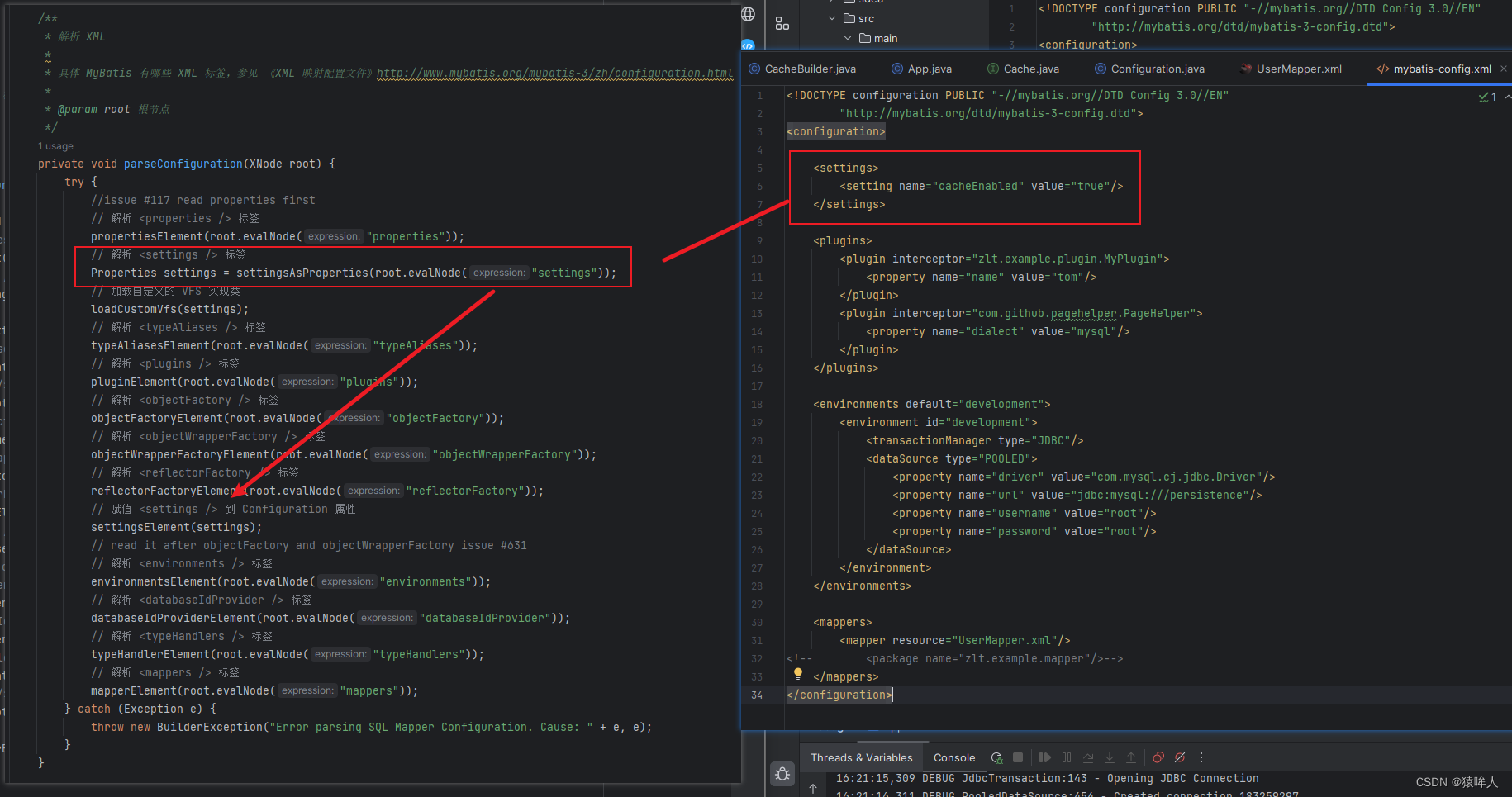This screenshot has width=1512, height=797.
Task: Collapse the src folder in project tree
Action: 832,18
